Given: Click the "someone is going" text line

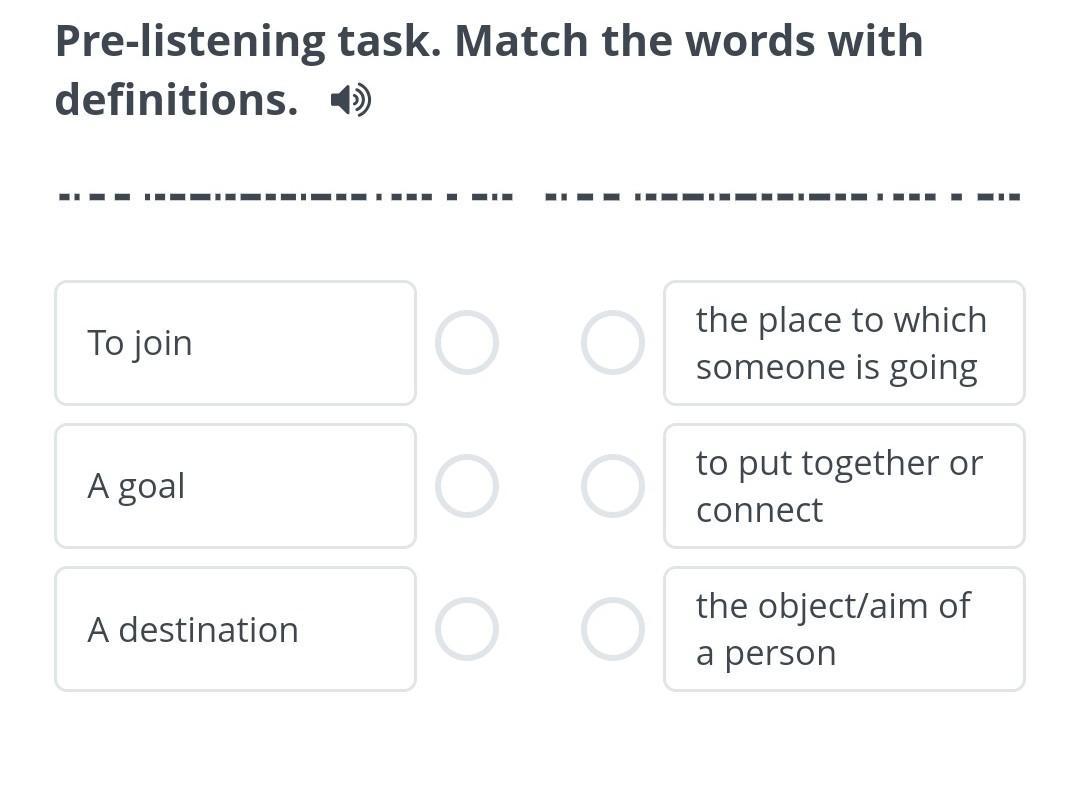Looking at the screenshot, I should click(836, 367).
